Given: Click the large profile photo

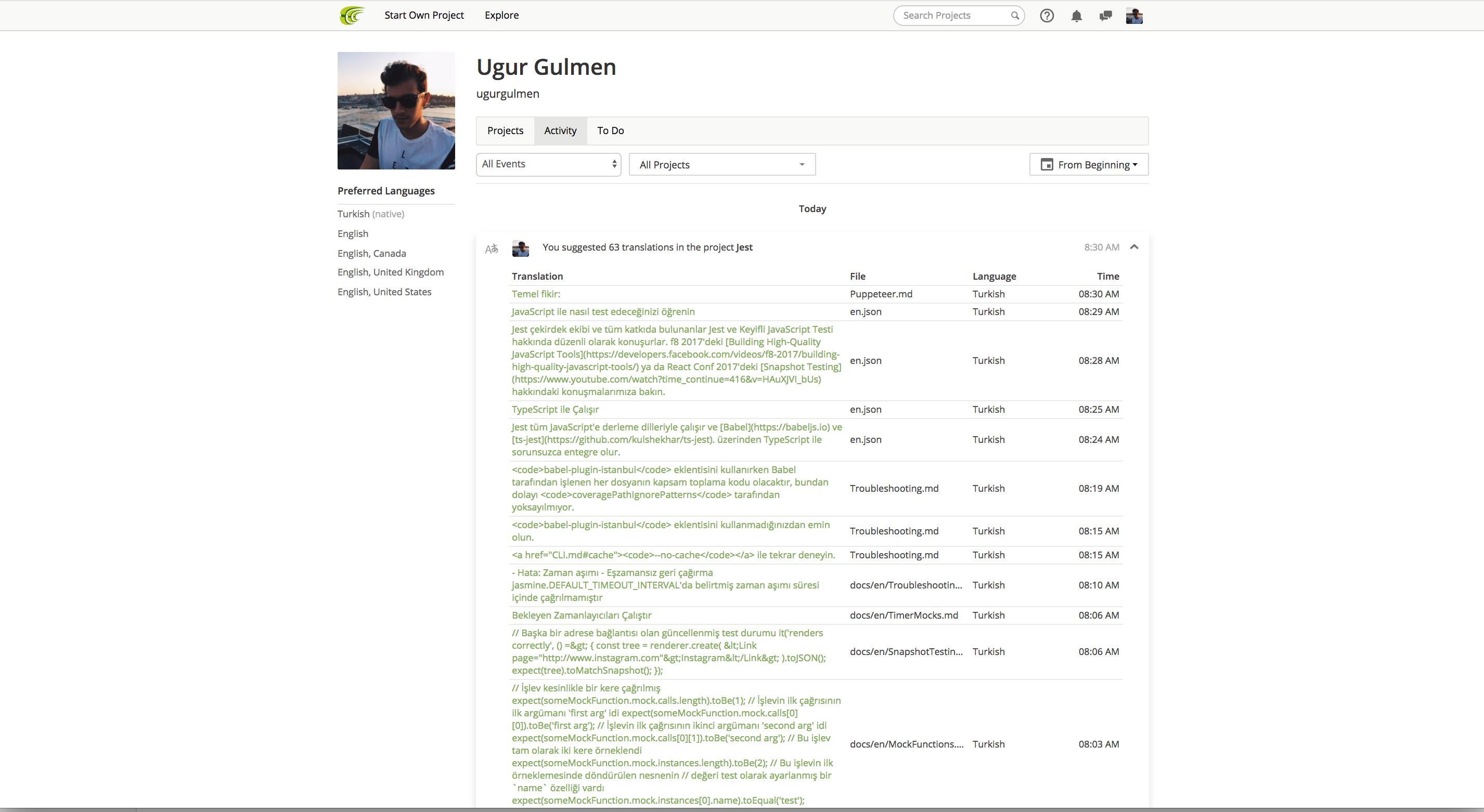Looking at the screenshot, I should [x=396, y=111].
